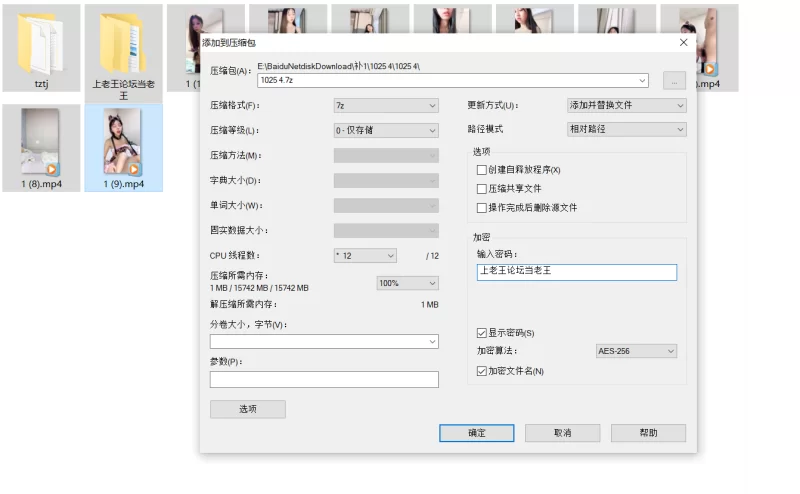The height and width of the screenshot is (494, 800).
Task: Close the 添加到压缩包 dialog with X
Action: (684, 42)
